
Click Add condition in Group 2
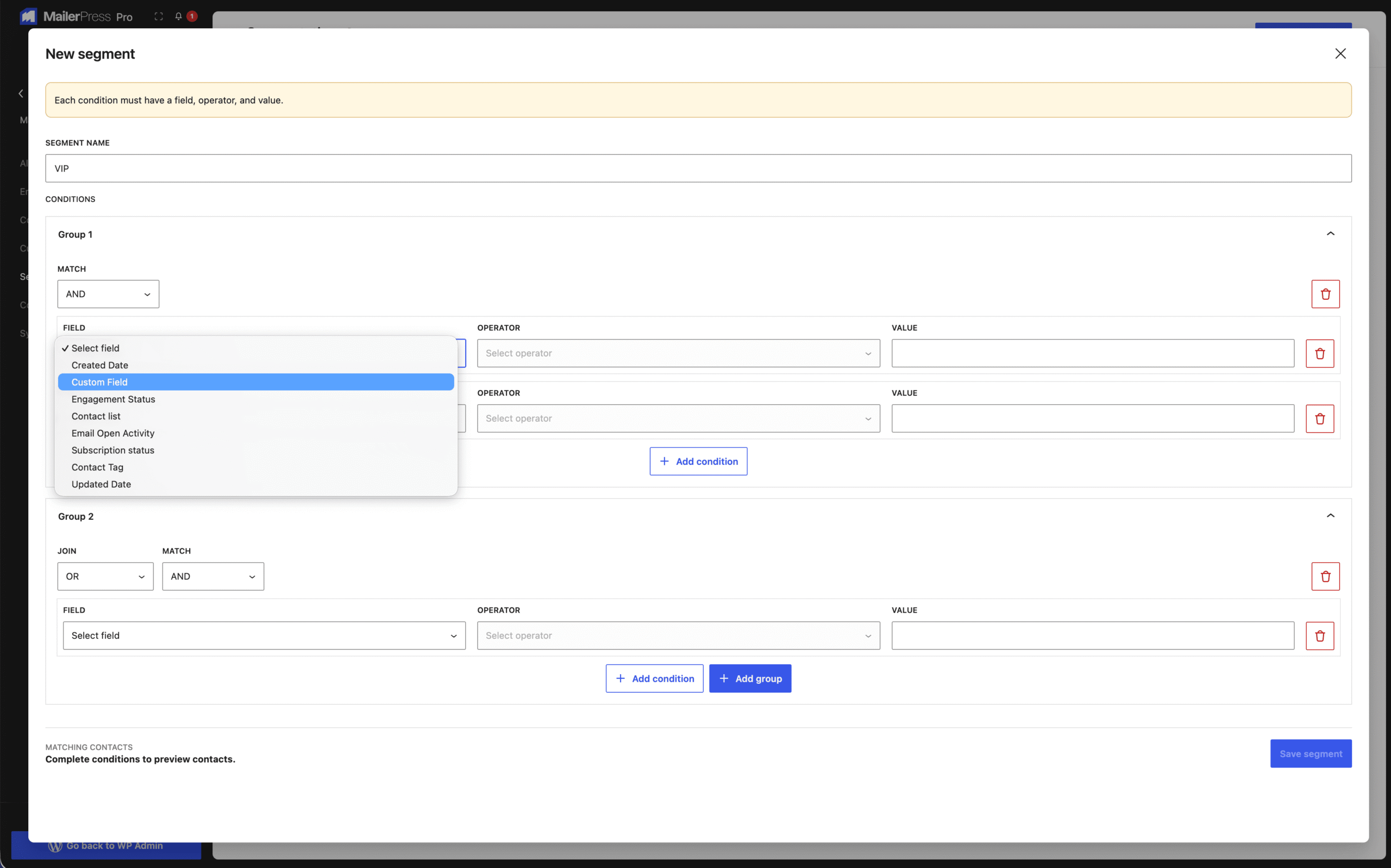click(x=654, y=678)
